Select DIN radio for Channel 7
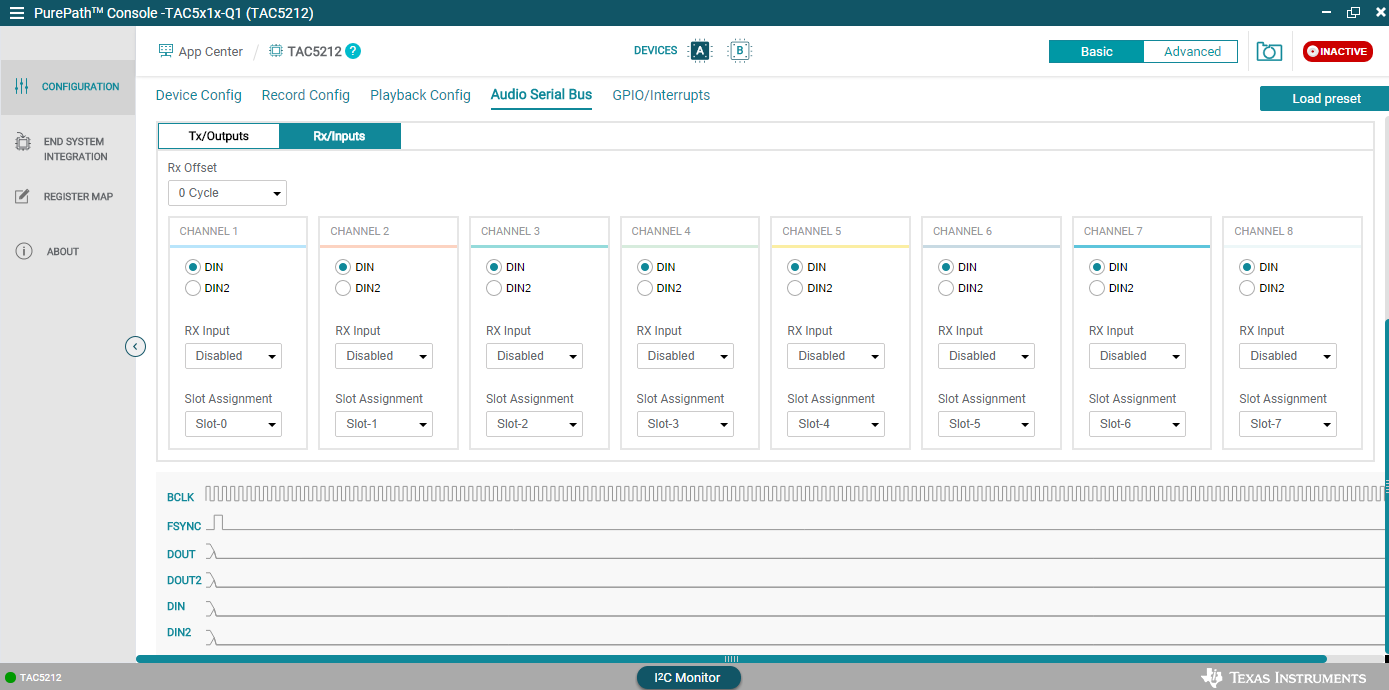The image size is (1389, 690). [1097, 267]
